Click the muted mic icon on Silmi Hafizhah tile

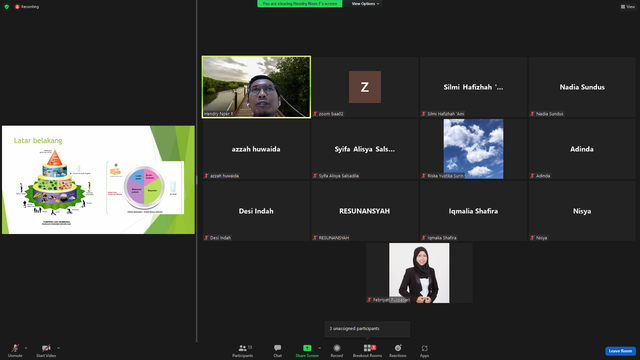(x=424, y=114)
